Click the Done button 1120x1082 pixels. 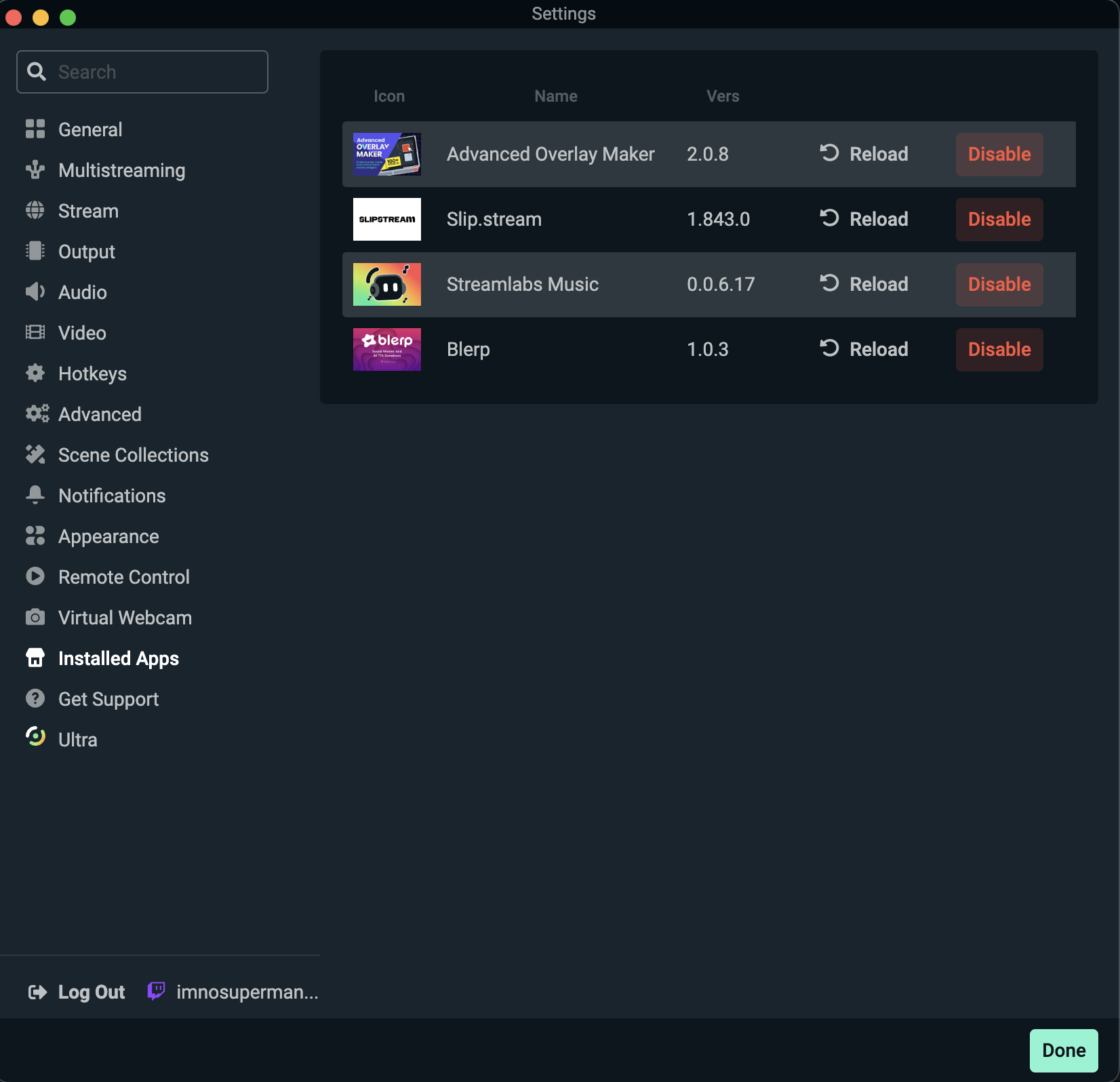(1063, 1050)
